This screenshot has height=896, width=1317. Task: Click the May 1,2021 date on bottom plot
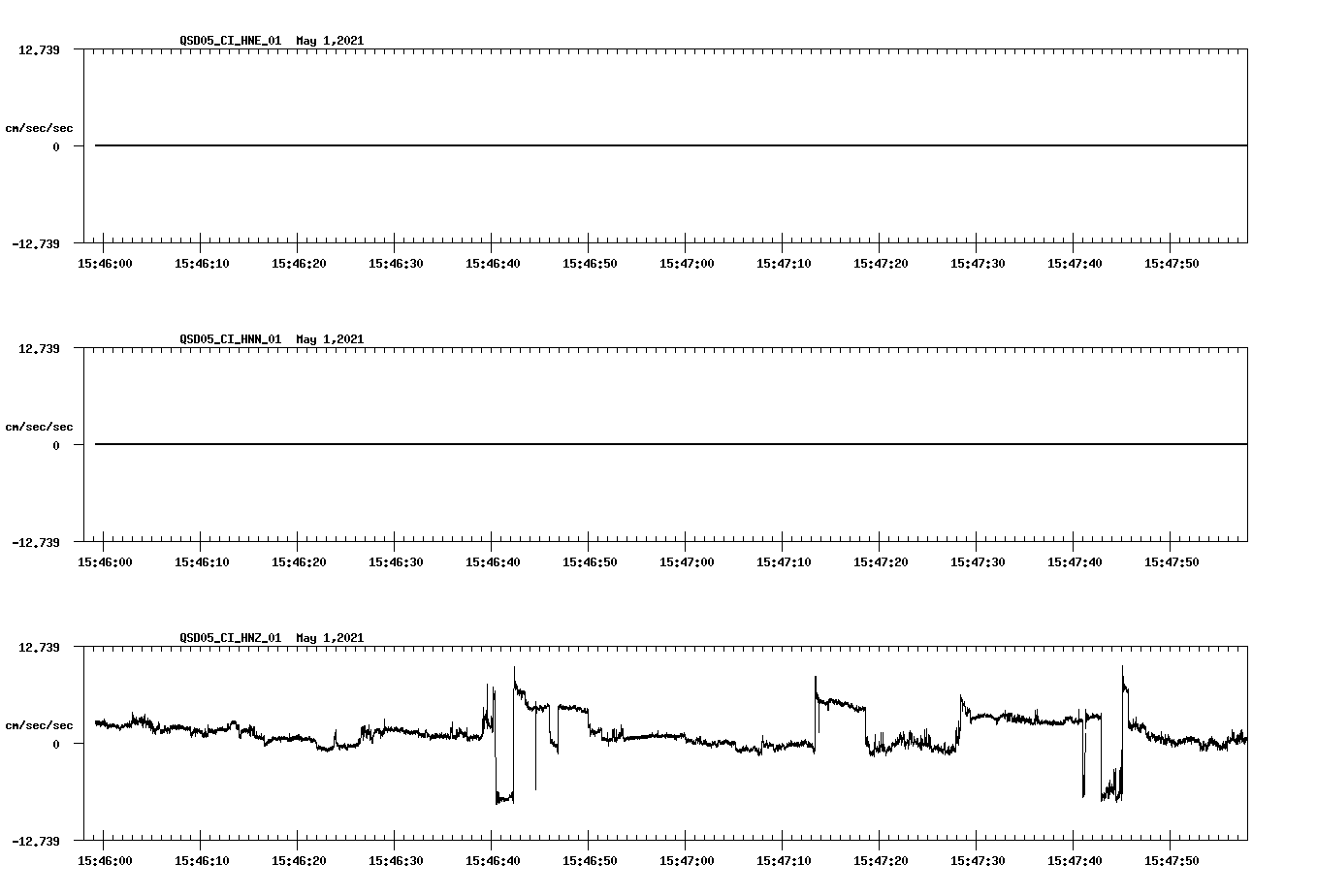point(331,638)
